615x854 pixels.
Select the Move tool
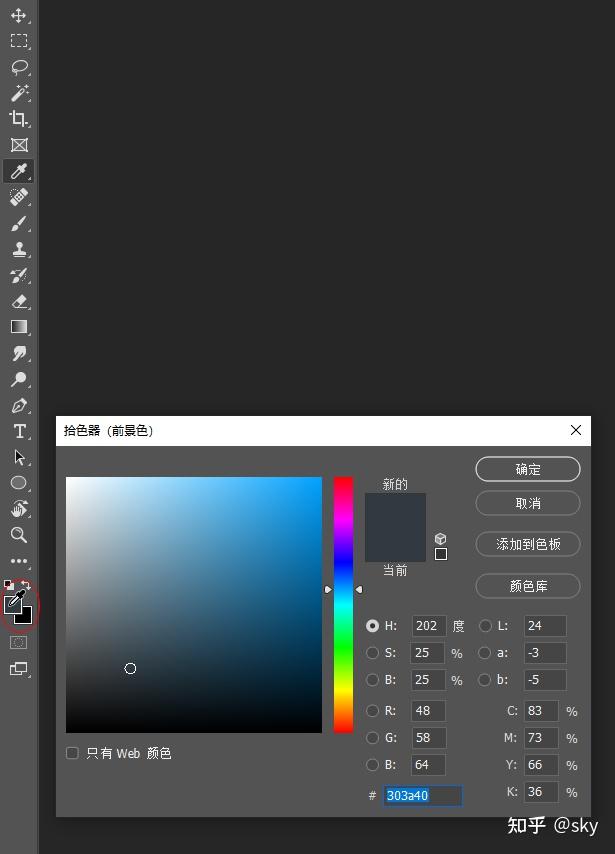[x=19, y=15]
